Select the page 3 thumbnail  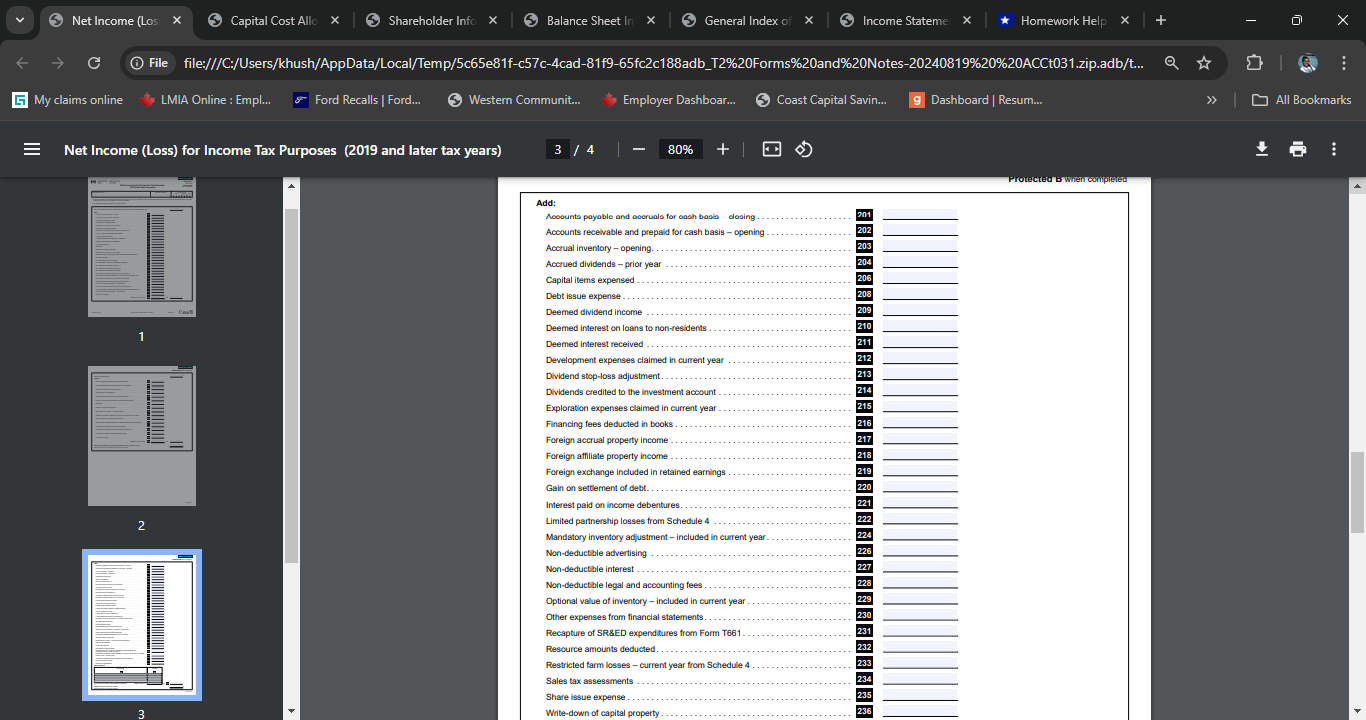click(x=142, y=625)
